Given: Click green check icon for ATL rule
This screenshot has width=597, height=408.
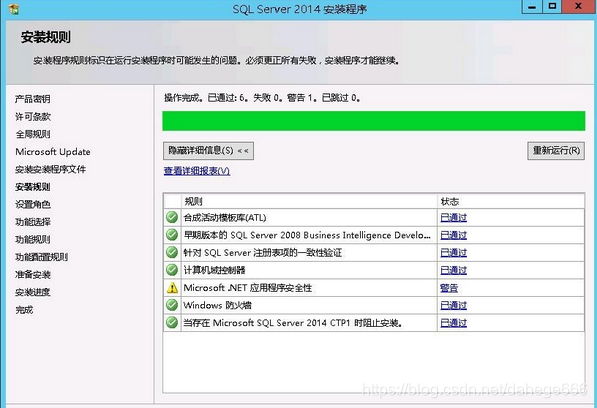Looking at the screenshot, I should click(x=172, y=217).
